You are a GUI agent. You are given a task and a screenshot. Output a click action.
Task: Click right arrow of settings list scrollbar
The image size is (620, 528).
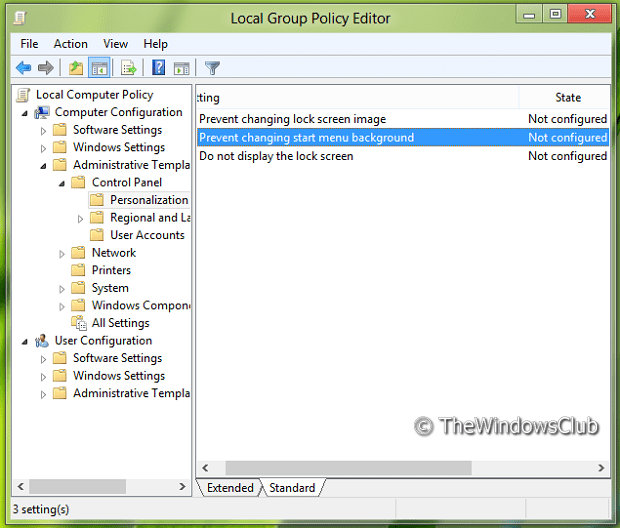(x=601, y=468)
